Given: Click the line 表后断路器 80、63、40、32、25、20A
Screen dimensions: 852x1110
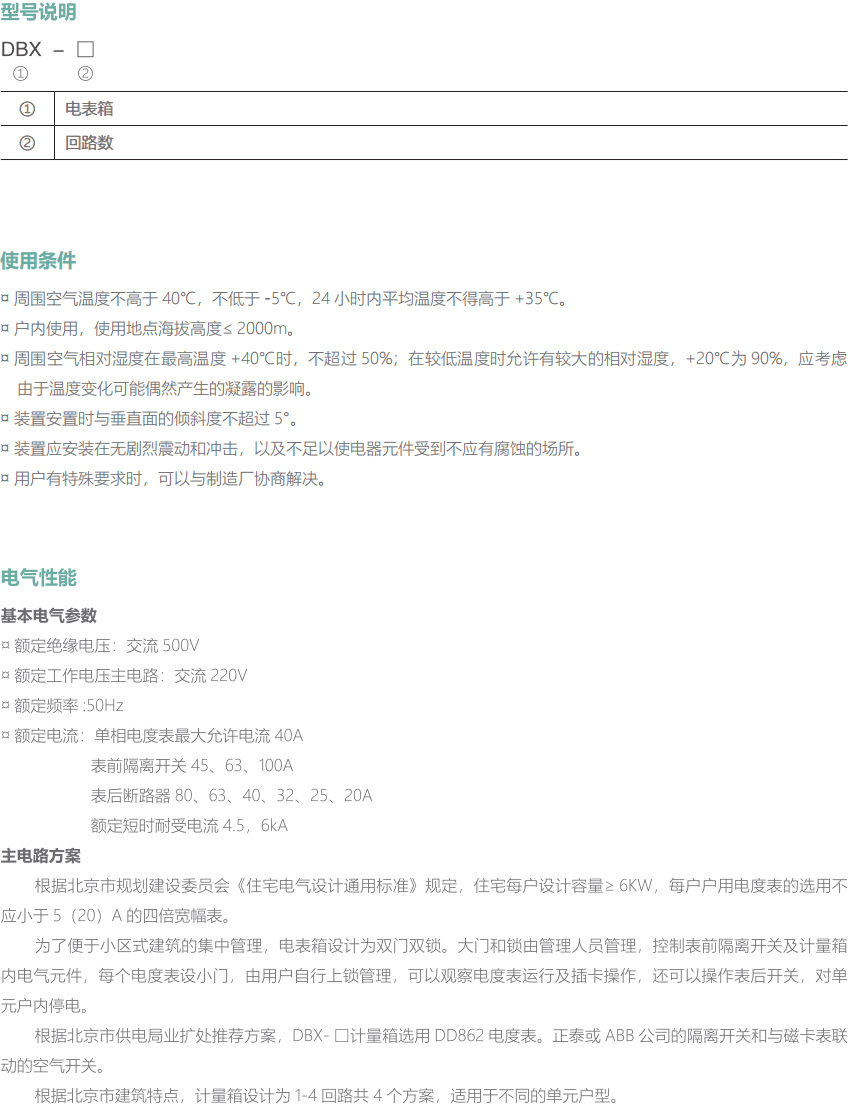Looking at the screenshot, I should click(231, 796).
